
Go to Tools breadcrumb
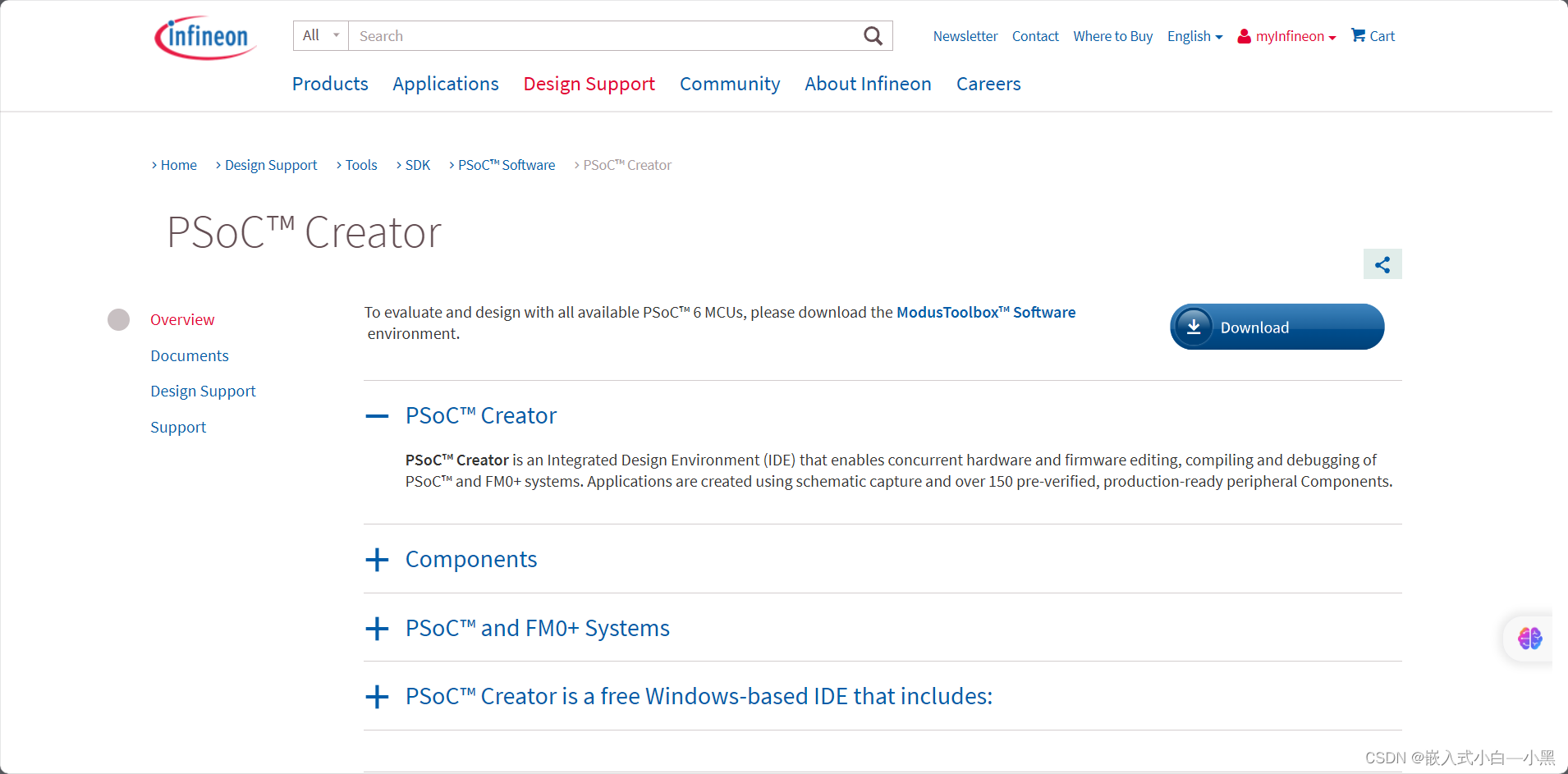tap(361, 165)
